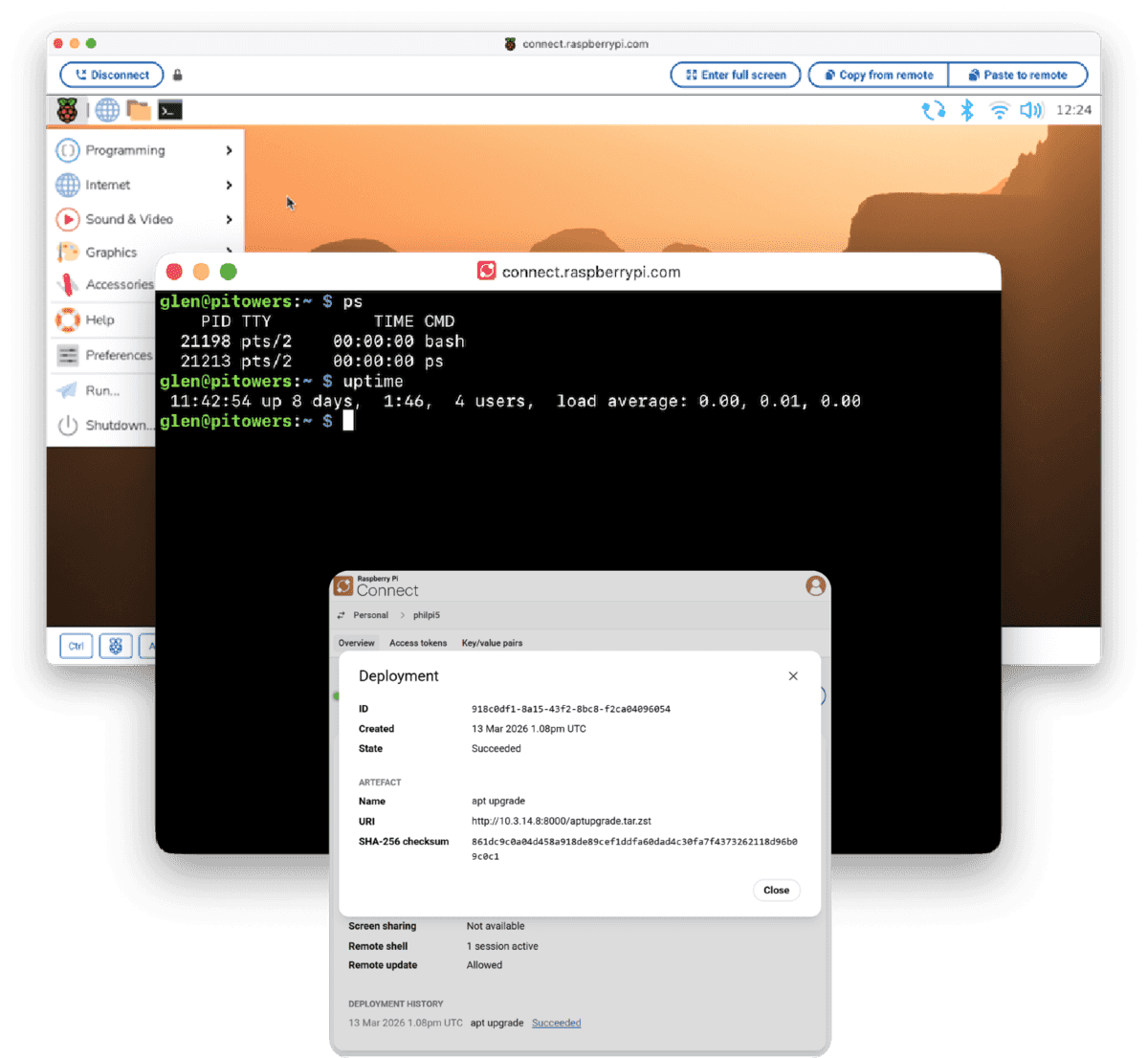Open the Succeeded deployment history link
This screenshot has height=1058, width=1148.
point(556,1023)
